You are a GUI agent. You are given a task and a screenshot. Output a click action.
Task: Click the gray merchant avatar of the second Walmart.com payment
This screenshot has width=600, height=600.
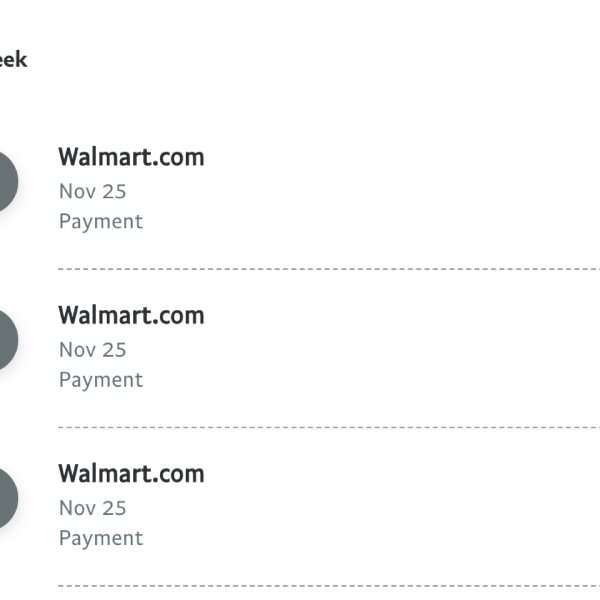[6, 340]
